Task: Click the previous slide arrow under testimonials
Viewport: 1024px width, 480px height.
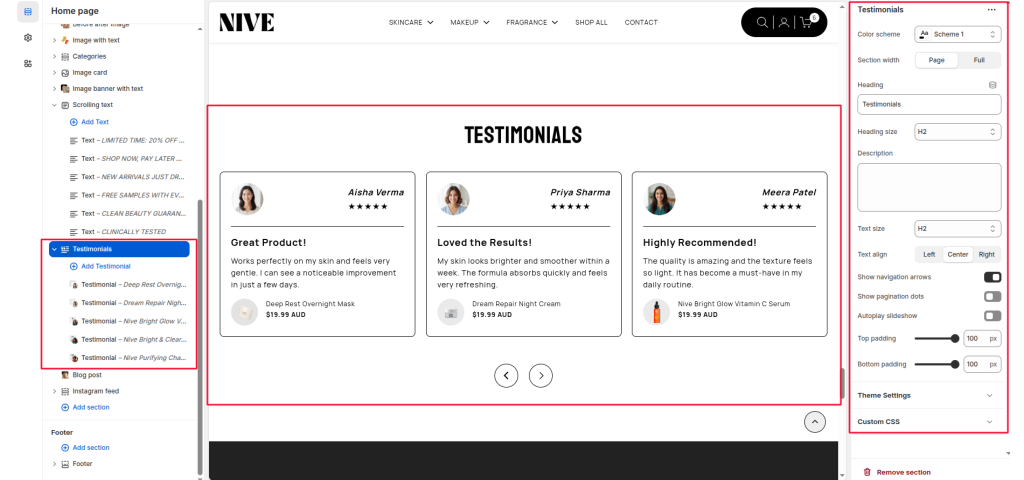Action: (506, 376)
